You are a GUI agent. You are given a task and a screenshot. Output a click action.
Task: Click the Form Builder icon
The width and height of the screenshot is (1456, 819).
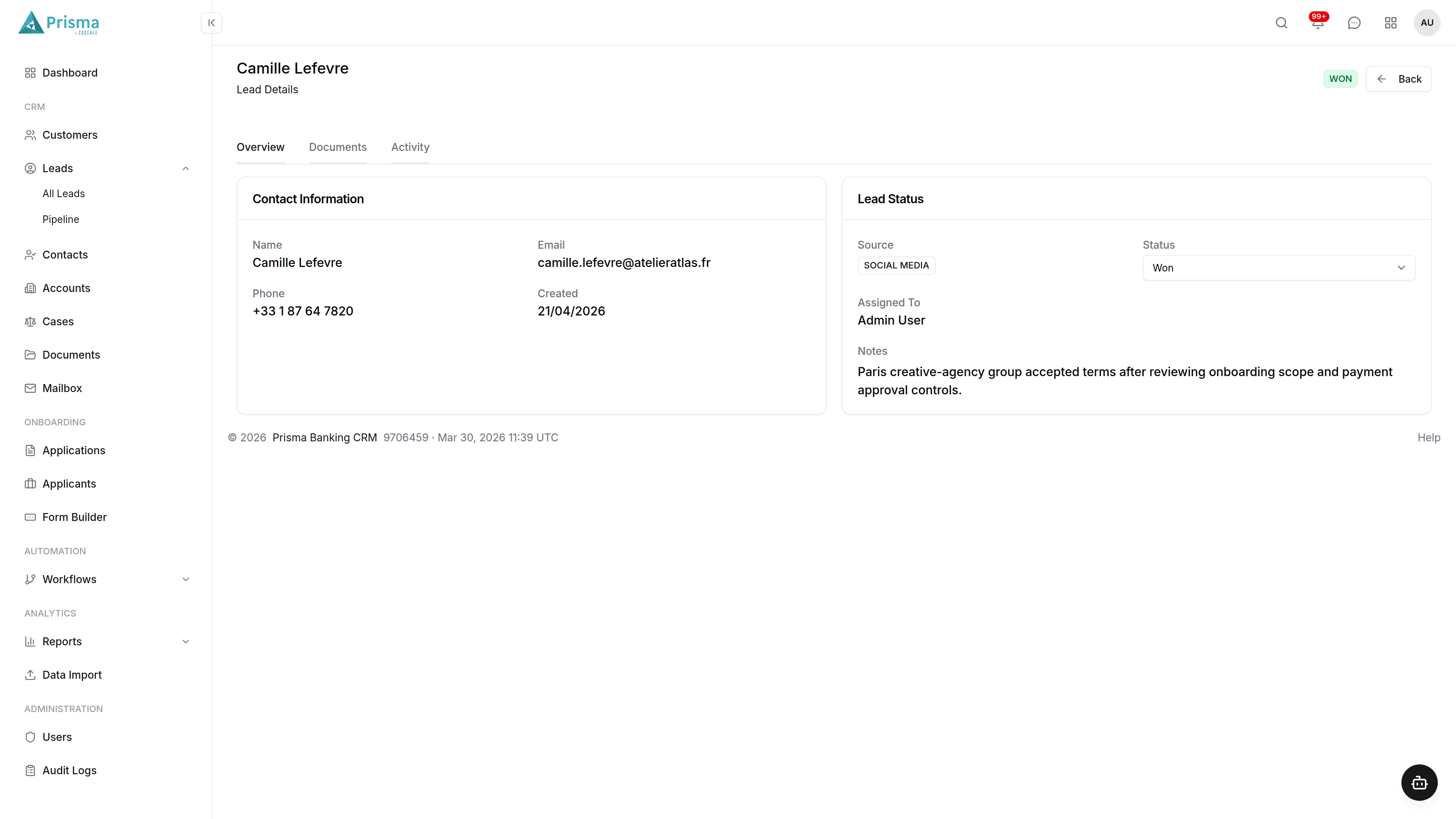[30, 517]
